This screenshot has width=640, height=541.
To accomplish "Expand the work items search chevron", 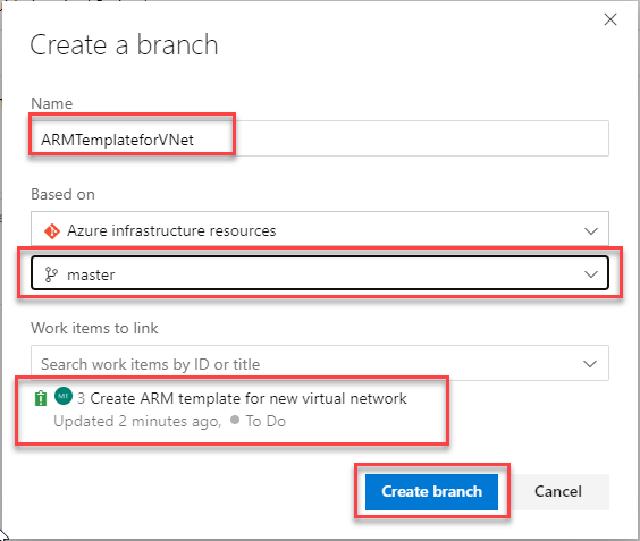I will click(589, 364).
